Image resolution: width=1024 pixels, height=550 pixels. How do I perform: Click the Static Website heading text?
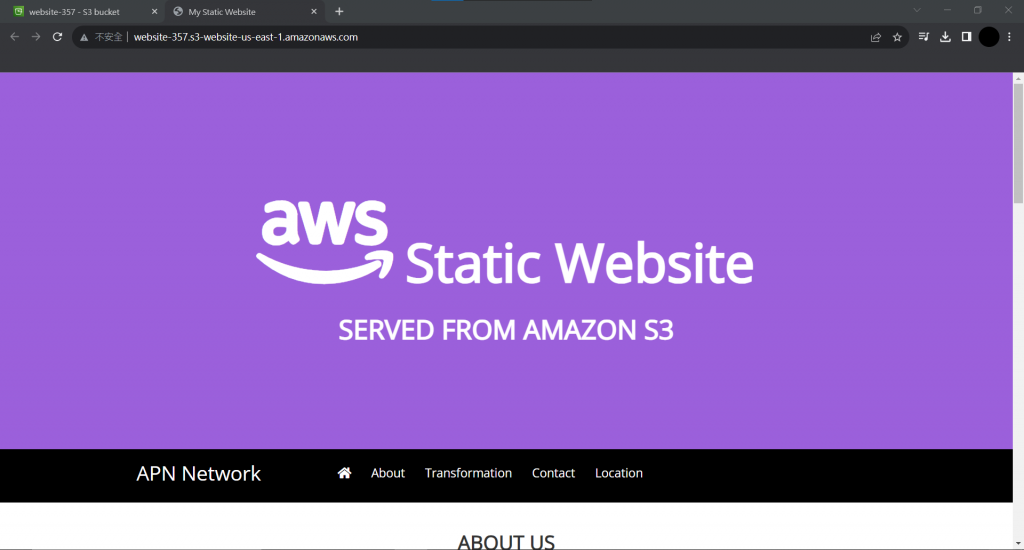pos(579,263)
